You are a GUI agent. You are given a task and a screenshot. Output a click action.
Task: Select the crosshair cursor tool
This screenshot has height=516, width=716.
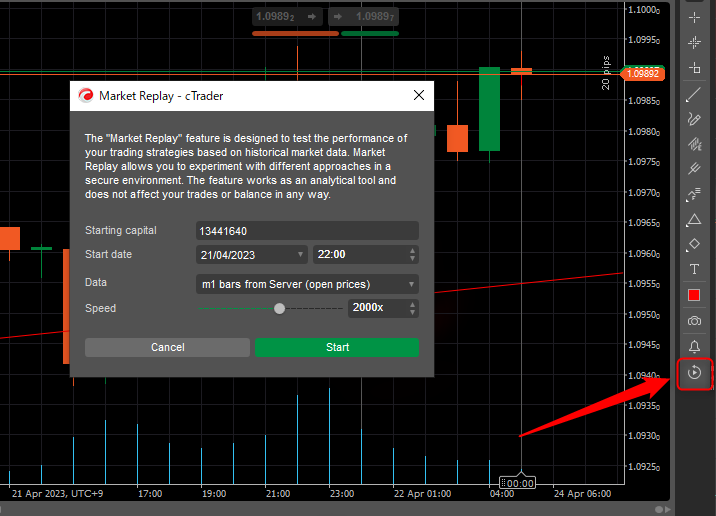click(x=694, y=17)
